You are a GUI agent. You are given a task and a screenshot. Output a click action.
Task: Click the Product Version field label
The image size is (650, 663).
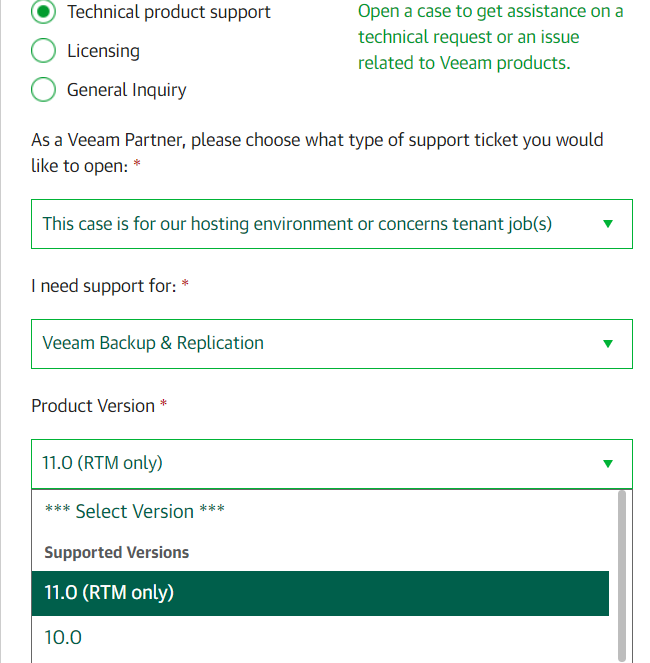pyautogui.click(x=93, y=406)
